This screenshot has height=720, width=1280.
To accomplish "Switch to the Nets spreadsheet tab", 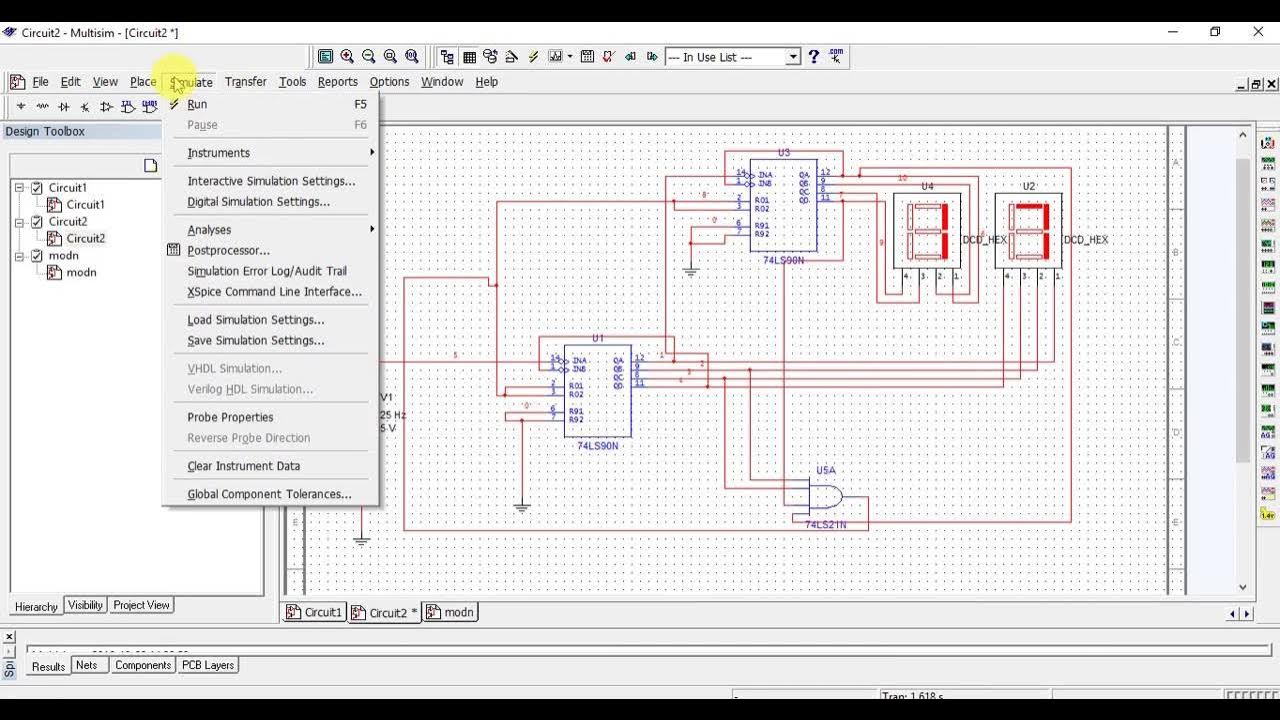I will 87,665.
